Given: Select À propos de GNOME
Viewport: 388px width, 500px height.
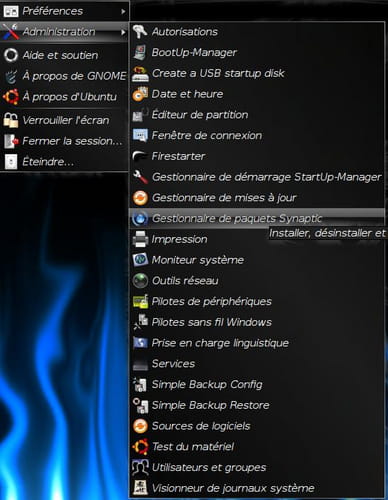Looking at the screenshot, I should (64, 76).
